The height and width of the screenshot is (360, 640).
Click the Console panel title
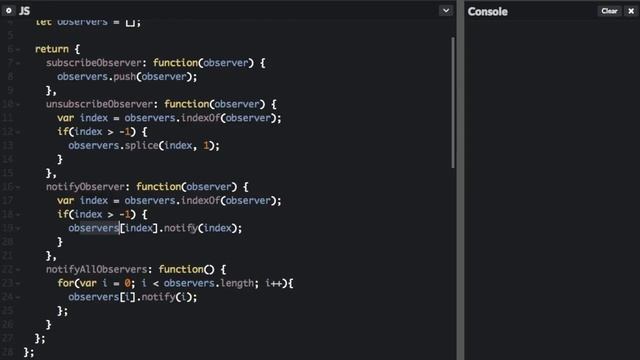pos(487,11)
